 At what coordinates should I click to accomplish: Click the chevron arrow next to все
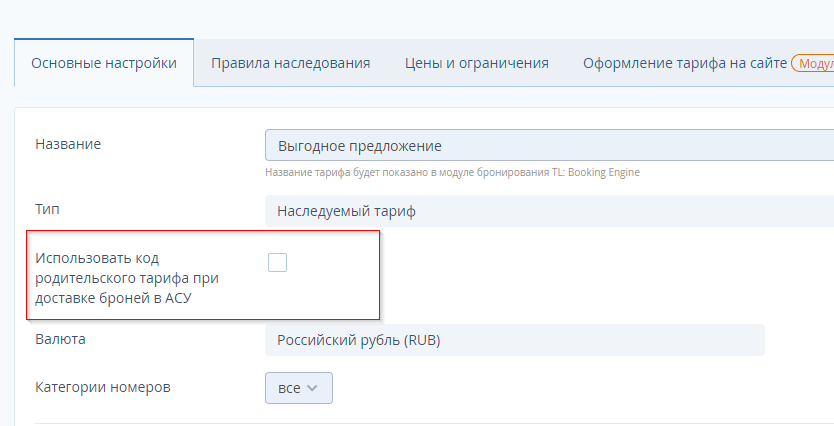[x=312, y=388]
